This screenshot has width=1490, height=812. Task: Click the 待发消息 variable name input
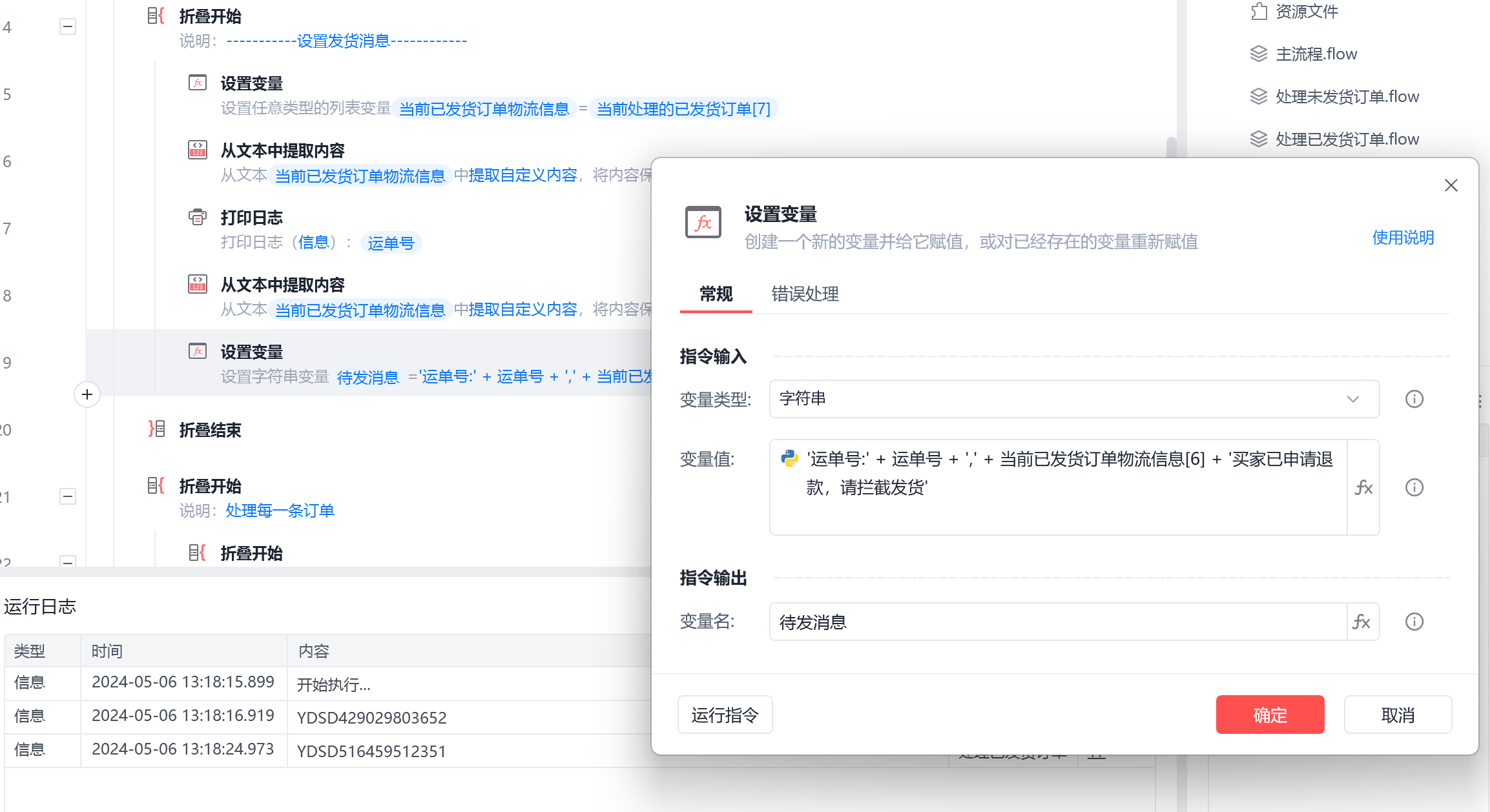click(x=1057, y=622)
